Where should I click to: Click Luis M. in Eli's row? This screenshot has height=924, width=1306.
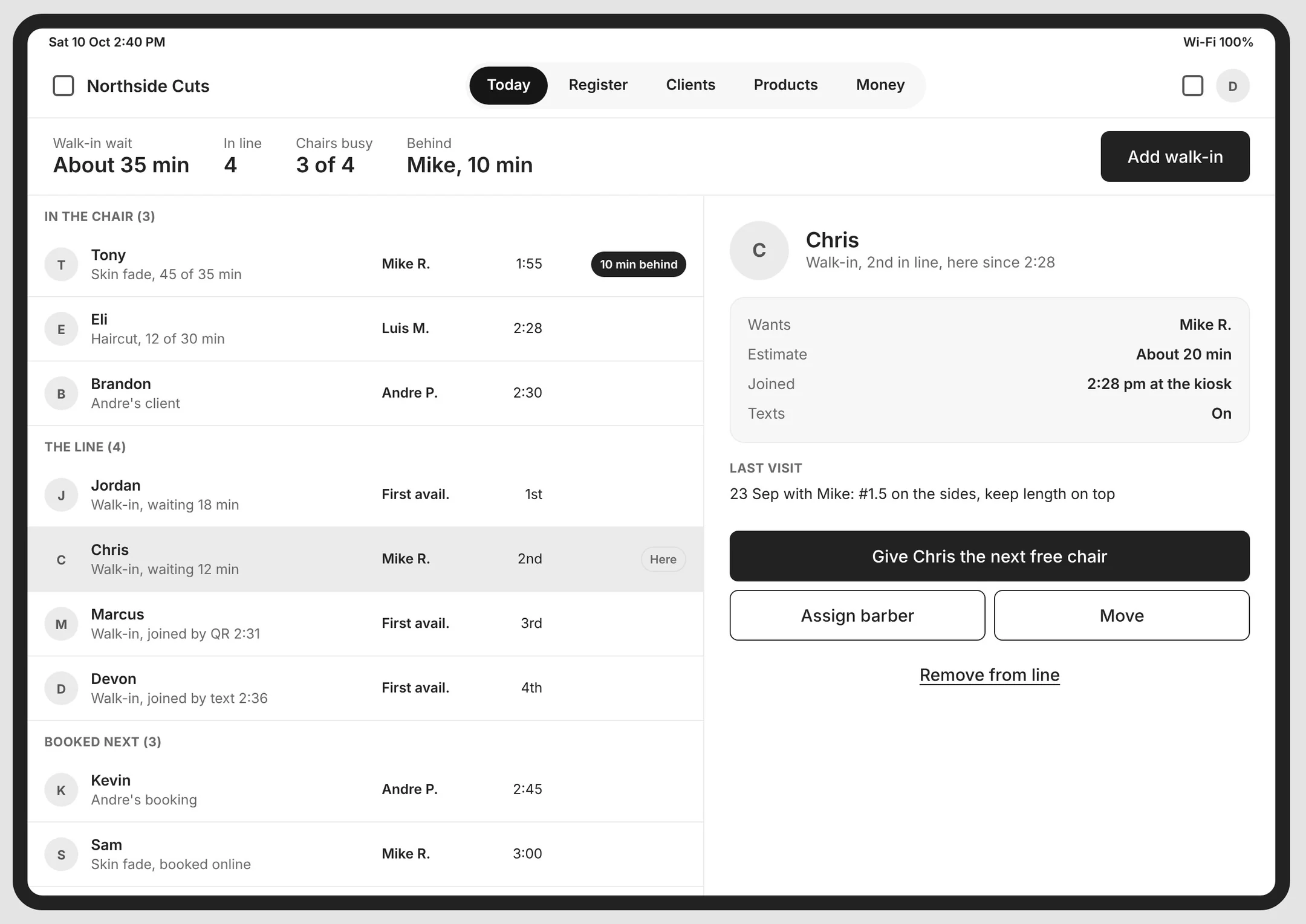405,328
